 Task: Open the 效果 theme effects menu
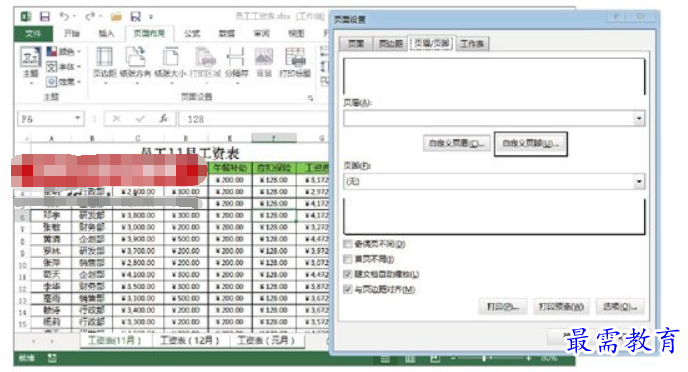[64, 82]
